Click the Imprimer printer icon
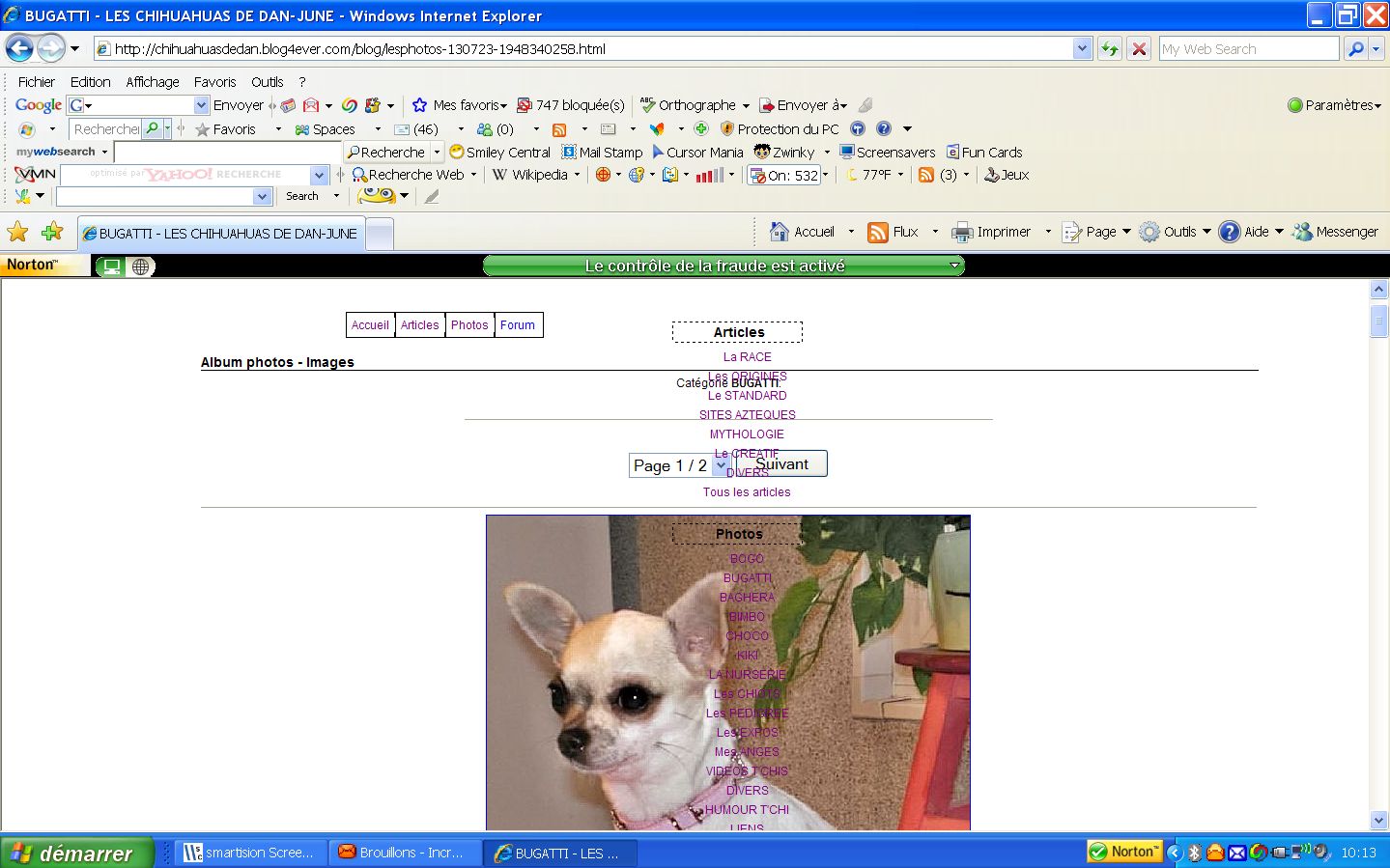The width and height of the screenshot is (1390, 868). (962, 232)
